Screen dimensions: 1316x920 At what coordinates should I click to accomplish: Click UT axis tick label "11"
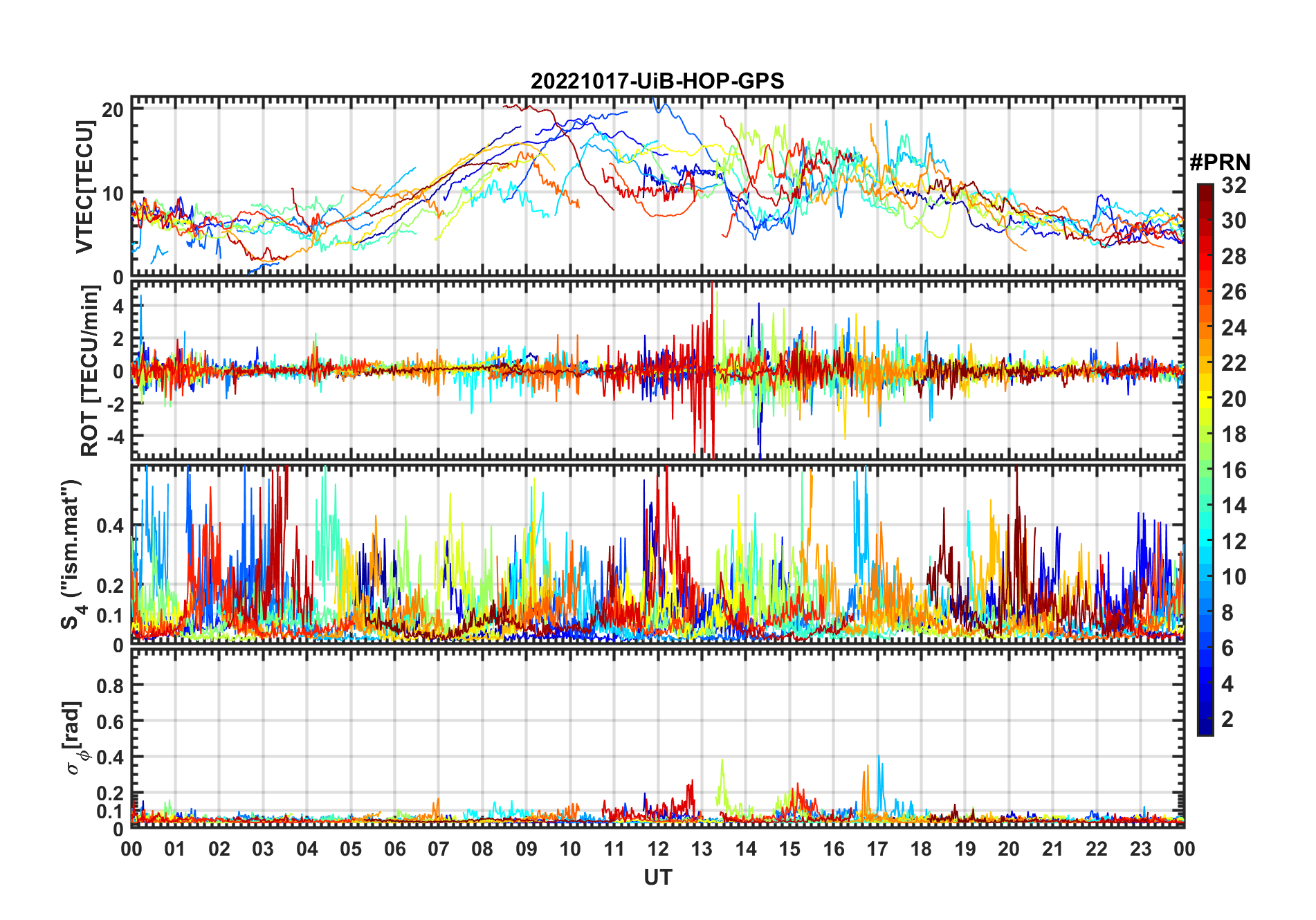(x=614, y=849)
